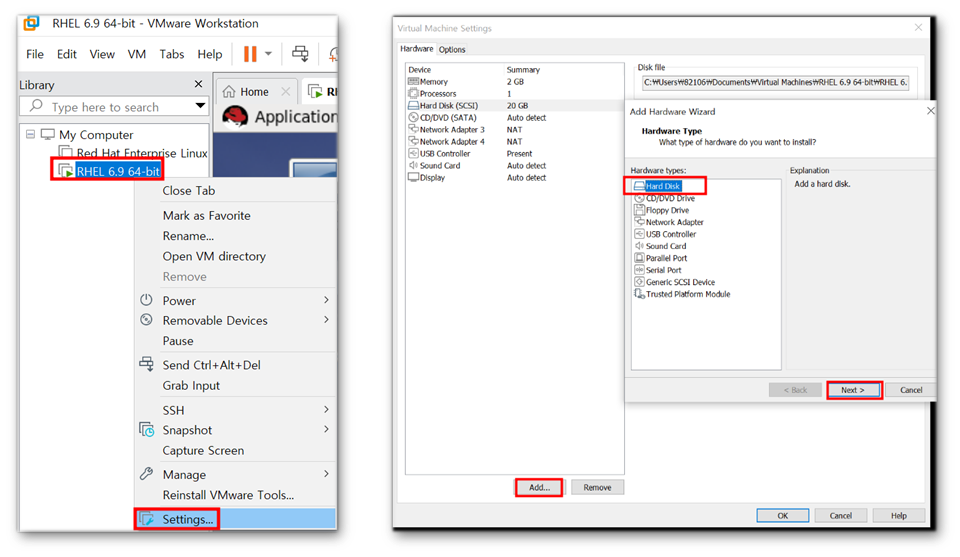
Task: Click the VMware Workstation logo icon
Action: (31, 23)
